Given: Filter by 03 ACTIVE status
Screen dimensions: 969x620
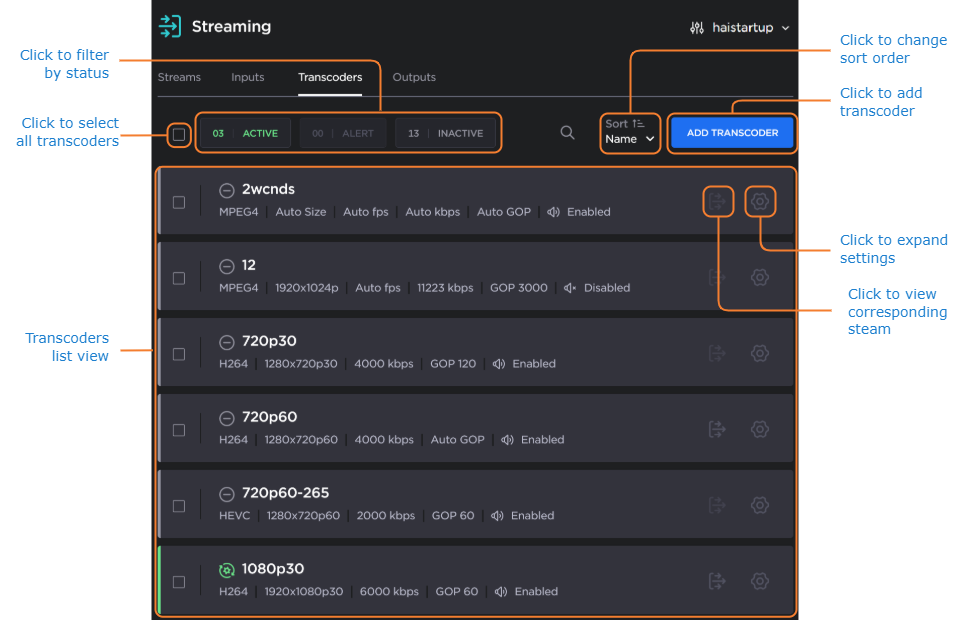Looking at the screenshot, I should [246, 134].
